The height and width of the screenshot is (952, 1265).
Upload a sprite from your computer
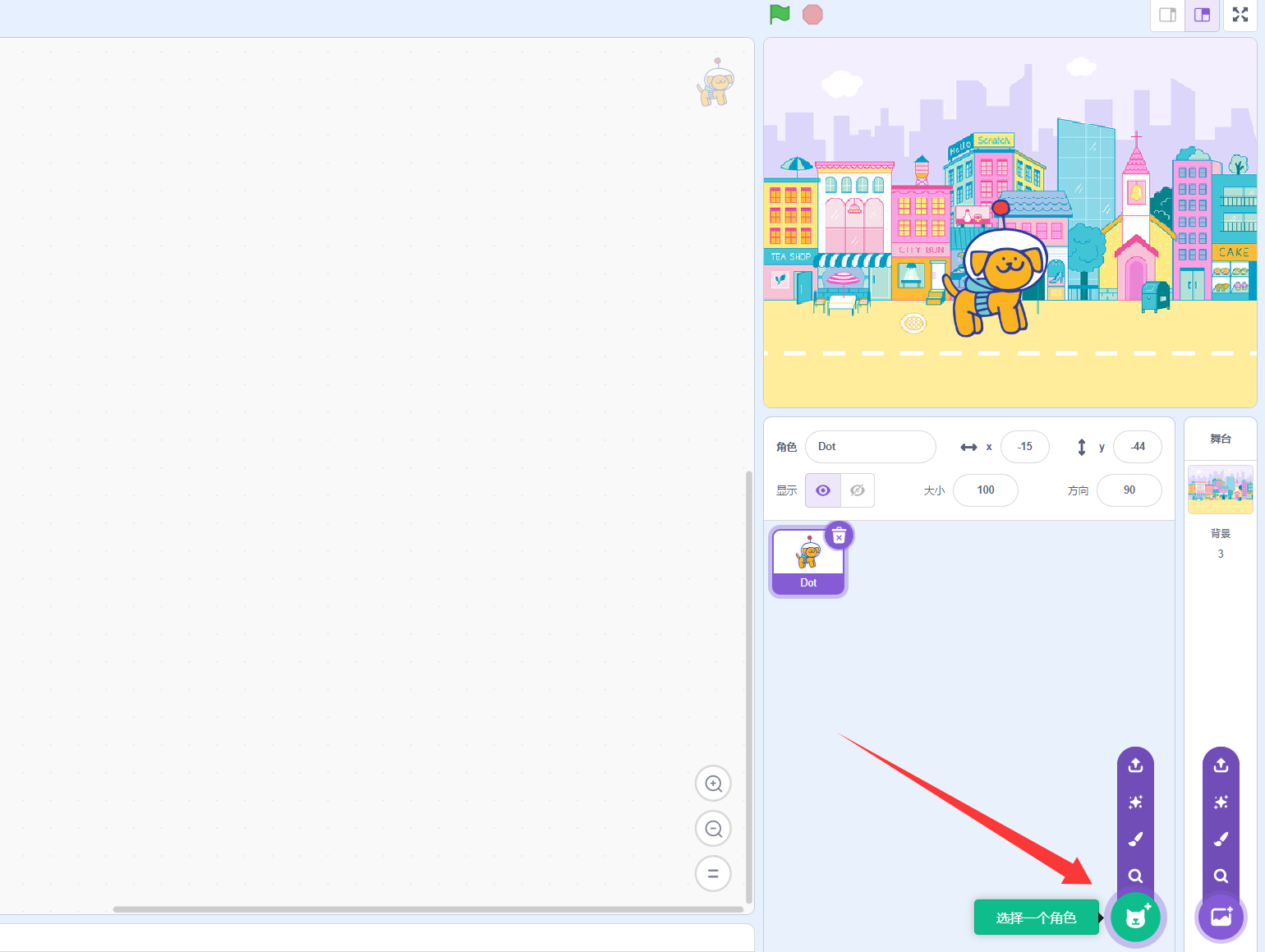click(x=1135, y=765)
